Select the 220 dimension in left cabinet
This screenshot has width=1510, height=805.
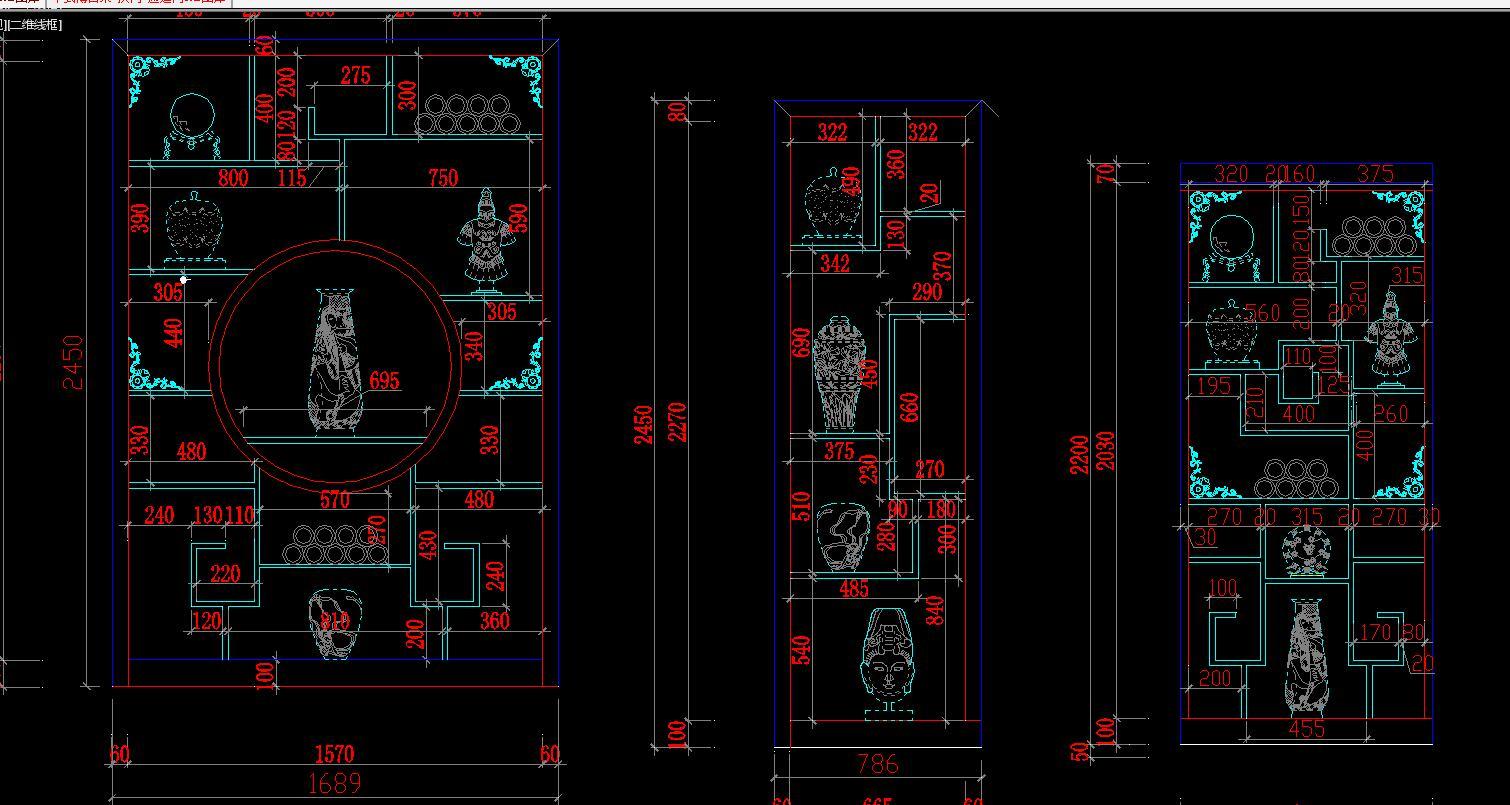225,574
